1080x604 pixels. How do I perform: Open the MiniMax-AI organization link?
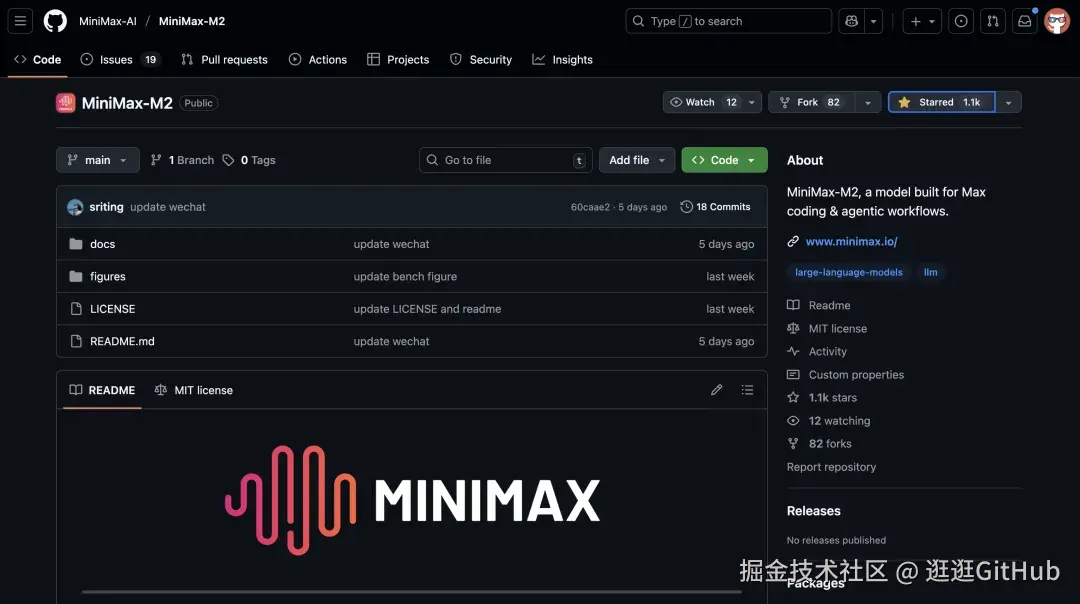pos(107,21)
